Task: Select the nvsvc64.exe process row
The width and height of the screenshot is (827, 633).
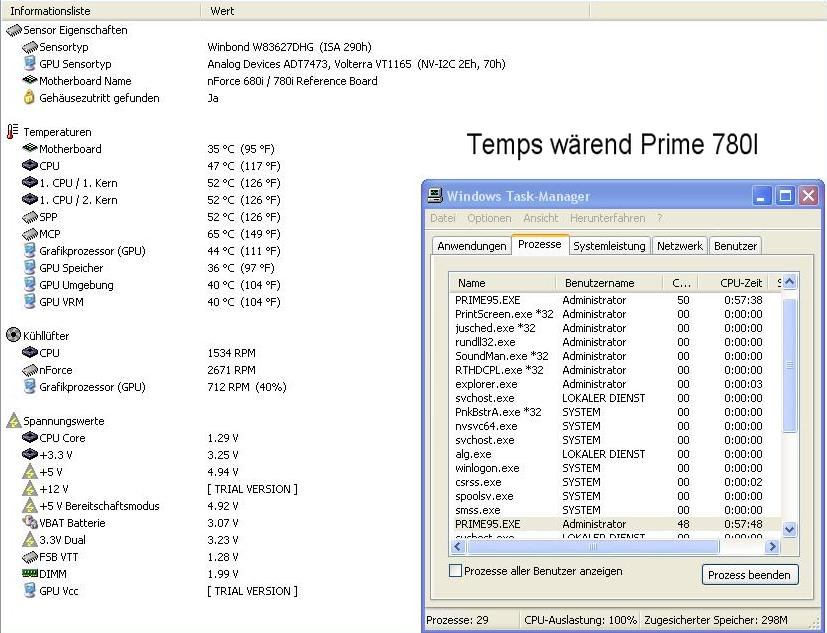Action: pyautogui.click(x=615, y=426)
